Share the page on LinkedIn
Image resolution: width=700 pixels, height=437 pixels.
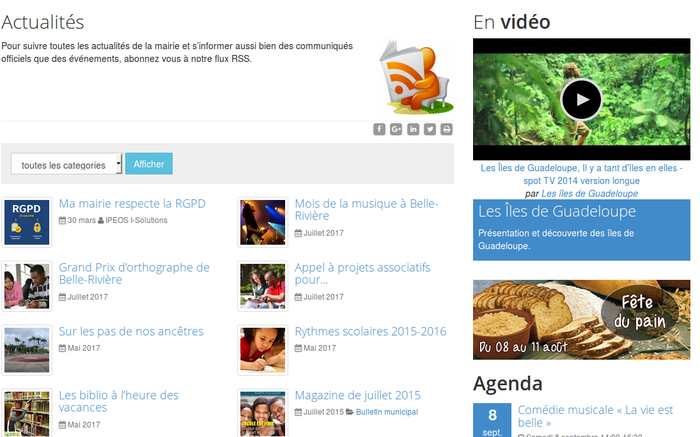coord(413,129)
